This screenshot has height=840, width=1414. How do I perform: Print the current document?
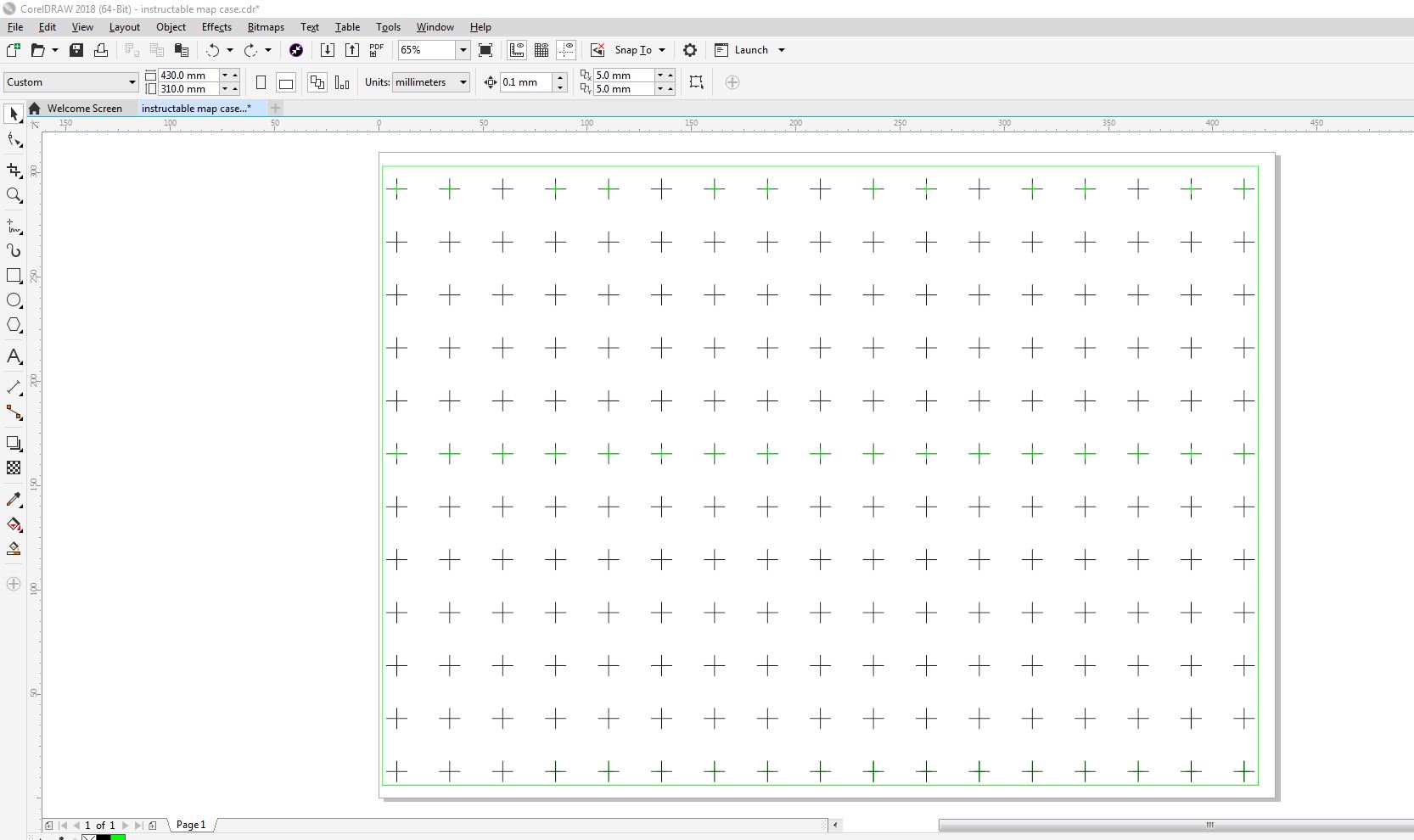click(101, 50)
